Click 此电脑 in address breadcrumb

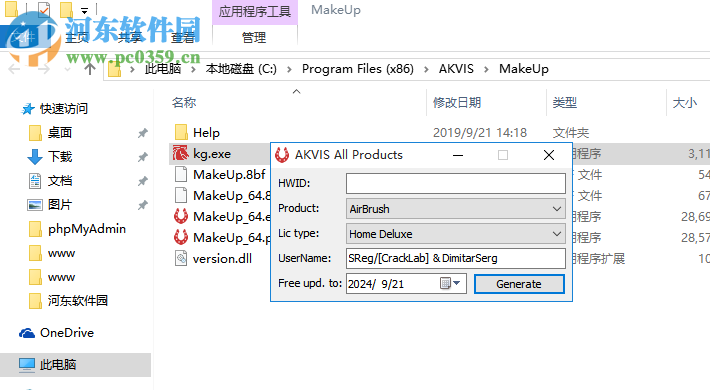163,69
